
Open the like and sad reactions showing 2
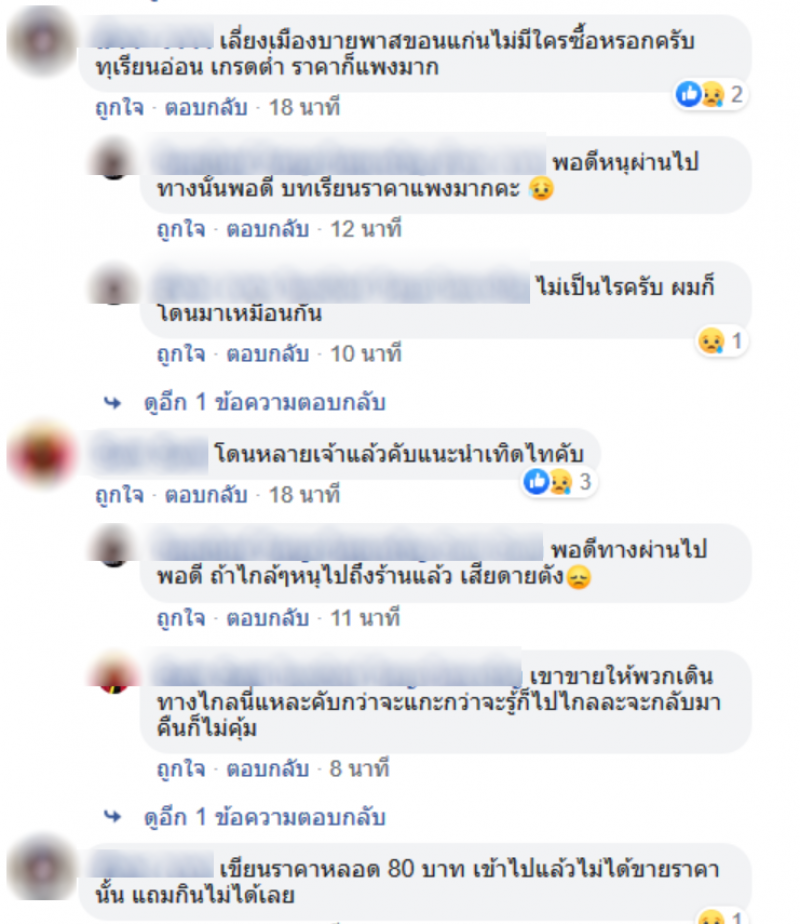click(x=712, y=94)
